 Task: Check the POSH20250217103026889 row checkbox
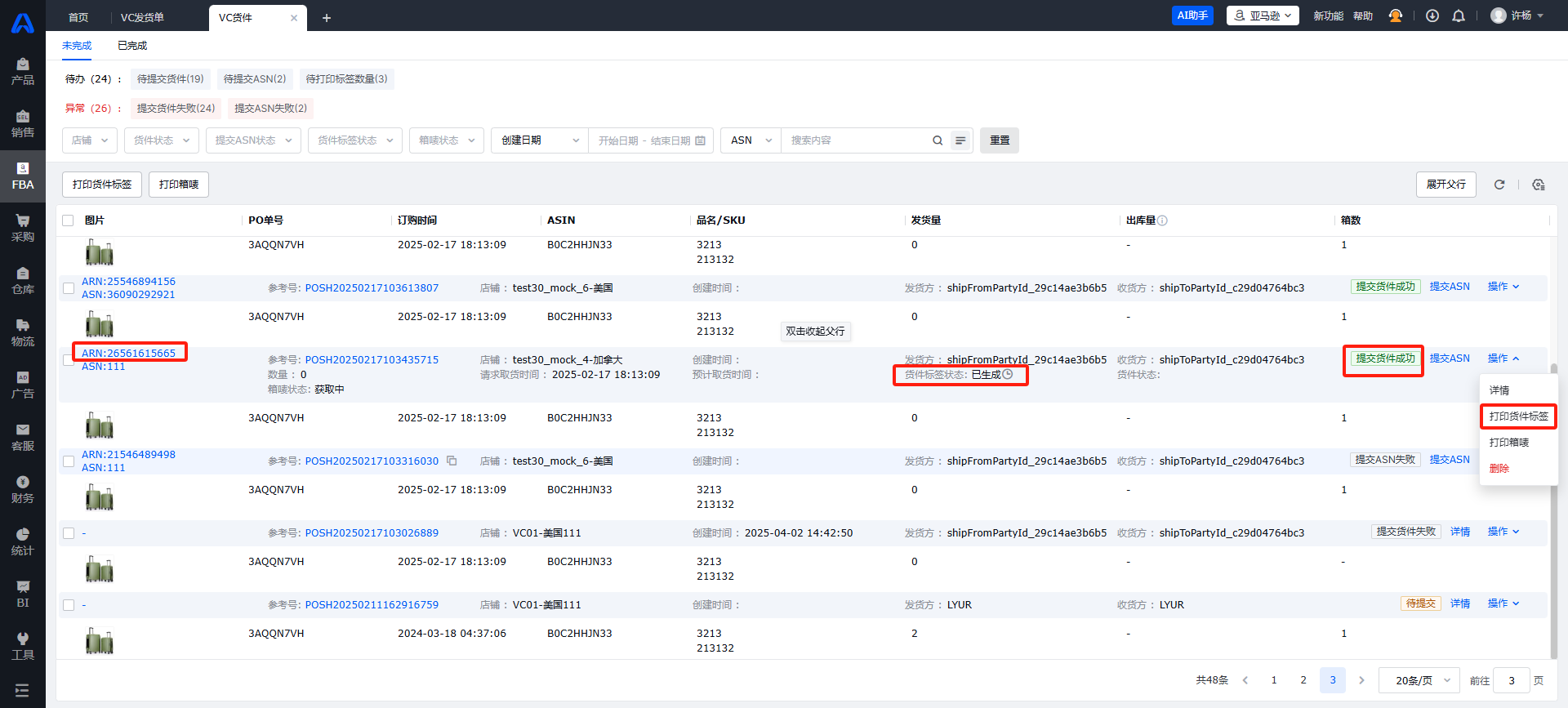click(69, 533)
